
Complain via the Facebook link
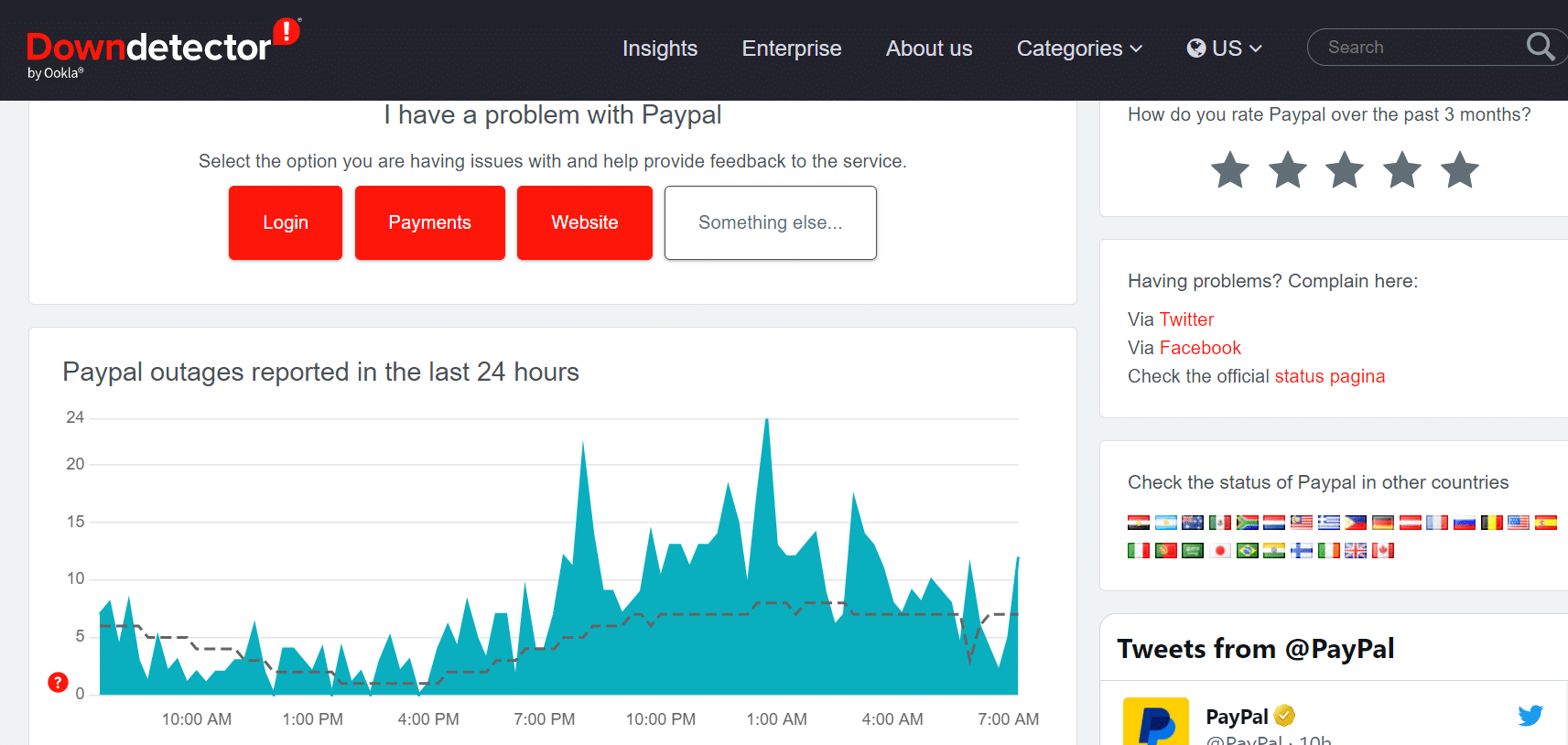pos(1200,348)
